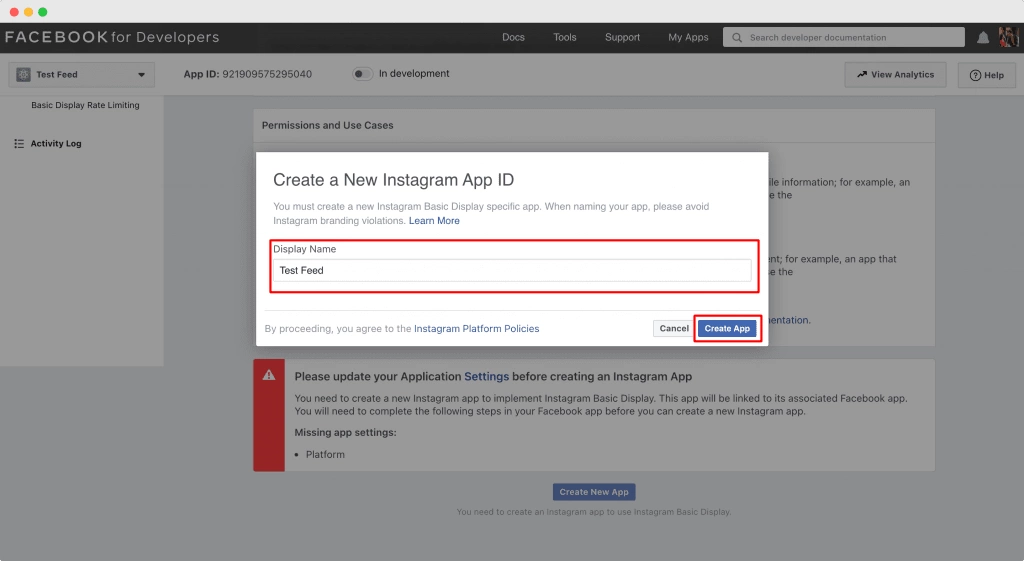Click the red warning triangle icon
Screen dimensions: 1024x561
point(269,375)
